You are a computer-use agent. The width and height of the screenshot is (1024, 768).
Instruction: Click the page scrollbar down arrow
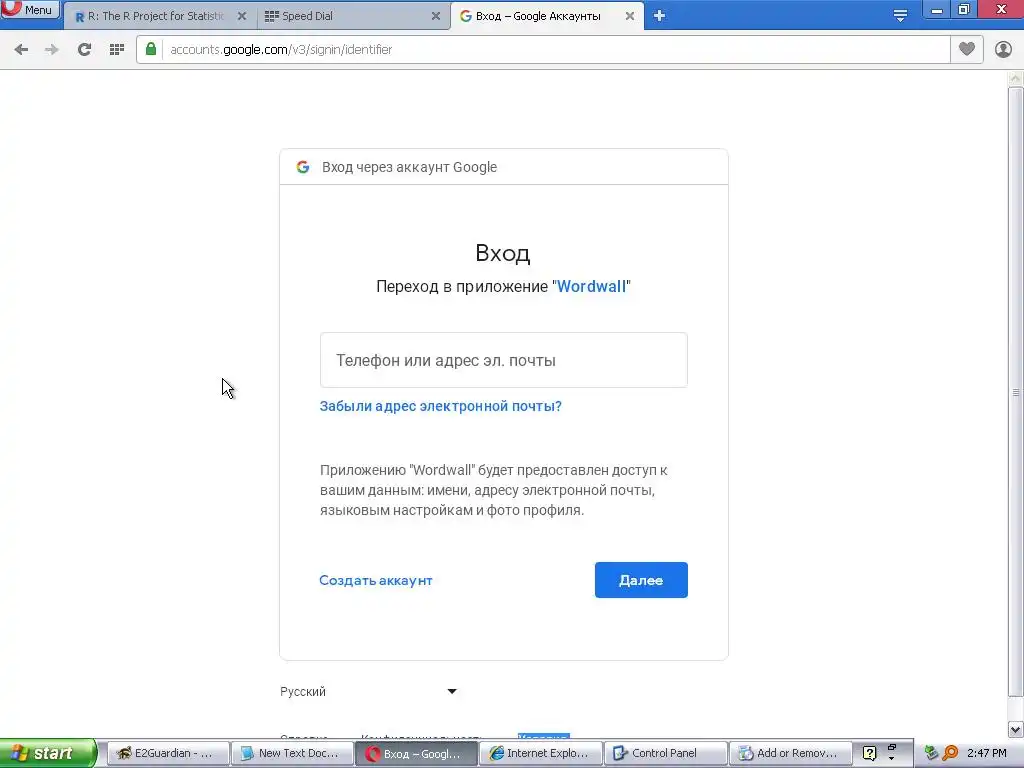tap(1015, 729)
